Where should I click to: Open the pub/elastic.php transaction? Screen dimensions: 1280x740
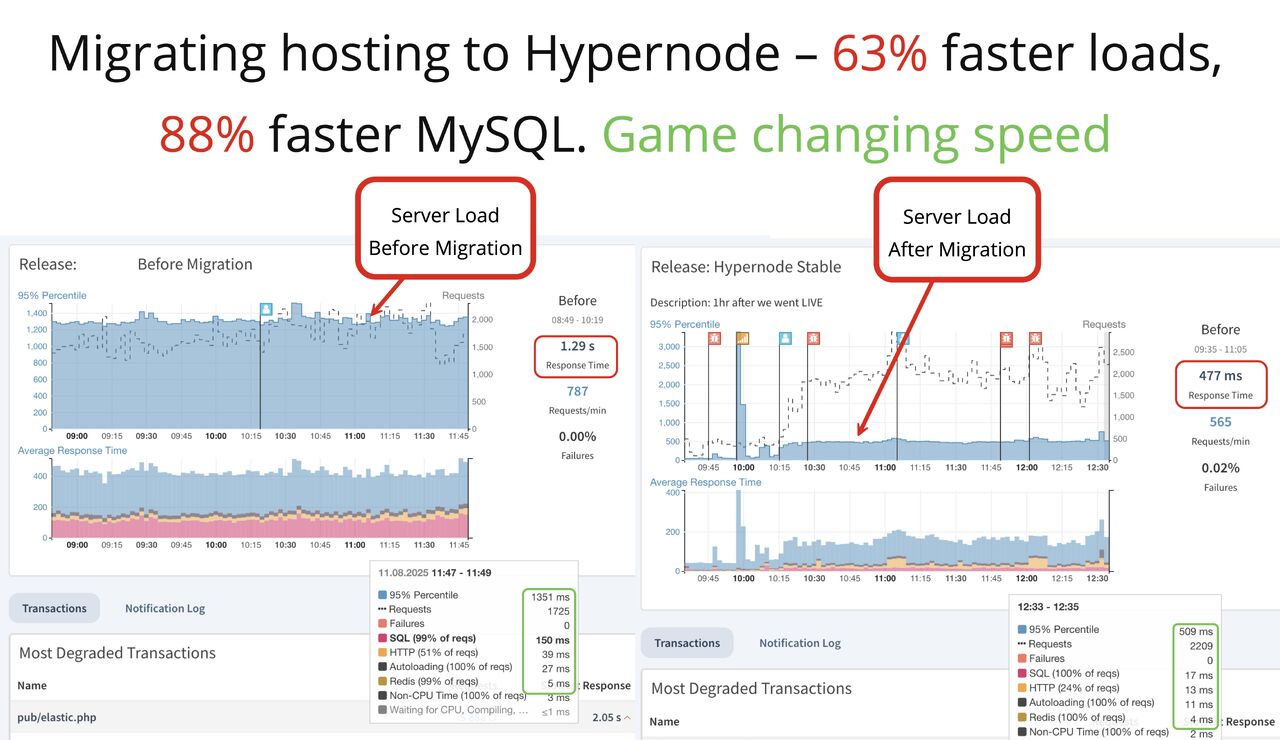tap(57, 718)
